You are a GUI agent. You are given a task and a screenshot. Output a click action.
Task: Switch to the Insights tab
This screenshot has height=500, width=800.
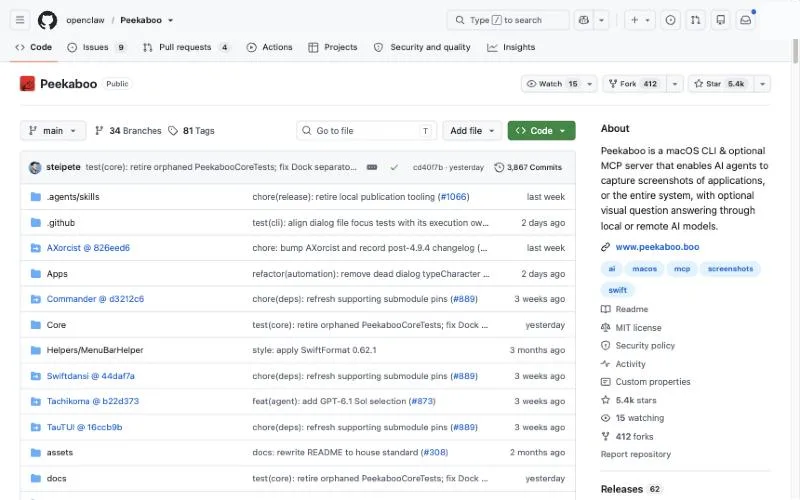[511, 47]
